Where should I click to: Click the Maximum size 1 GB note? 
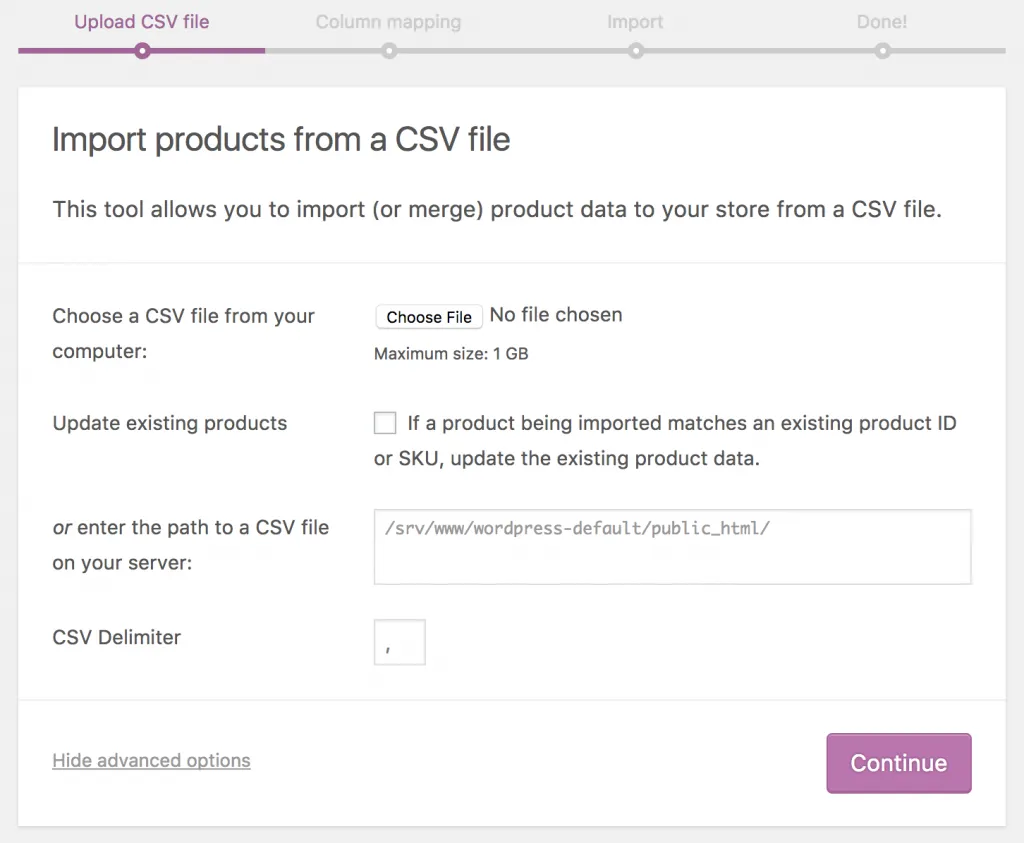coord(451,353)
